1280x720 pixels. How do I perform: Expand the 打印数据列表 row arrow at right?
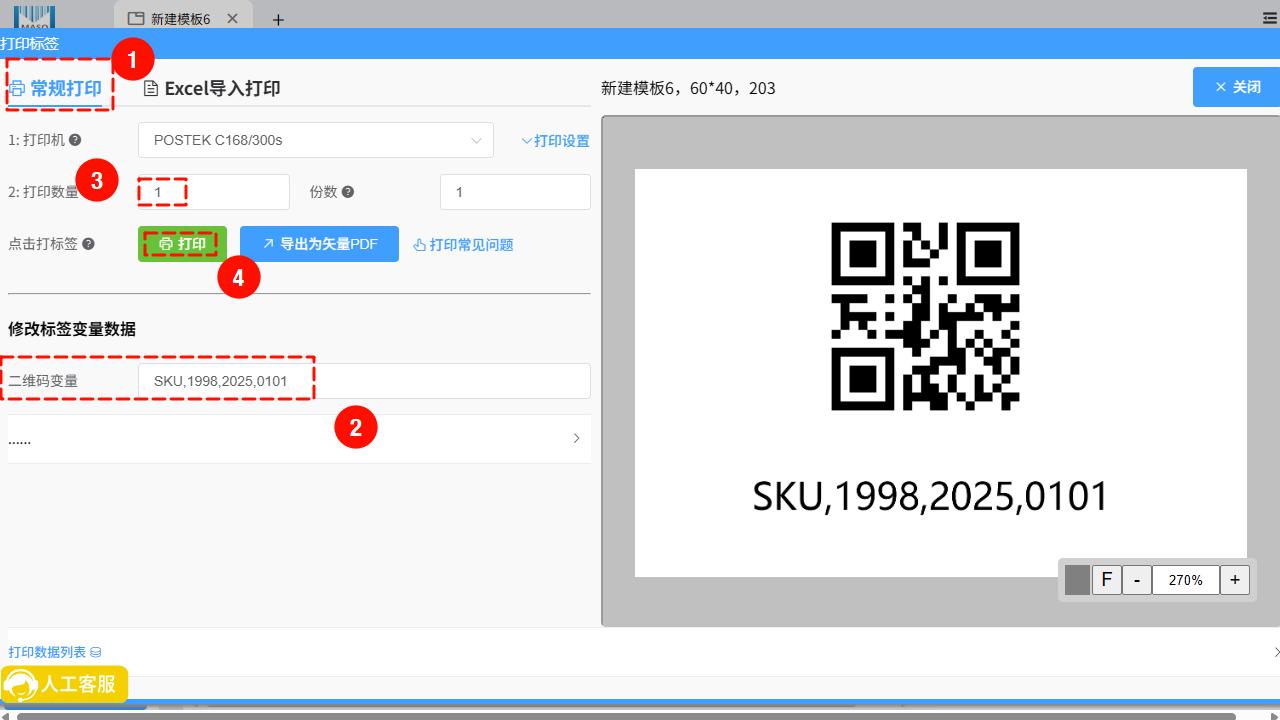coord(1275,652)
